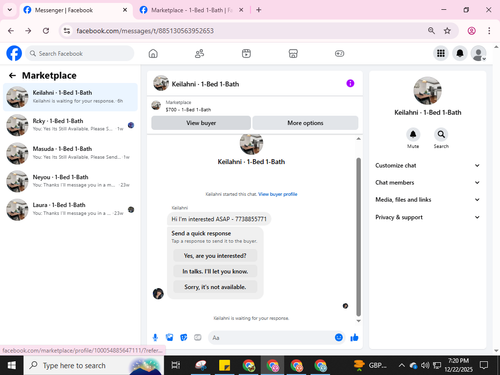
Task: Open Task View on the taskbar
Action: pos(176,366)
